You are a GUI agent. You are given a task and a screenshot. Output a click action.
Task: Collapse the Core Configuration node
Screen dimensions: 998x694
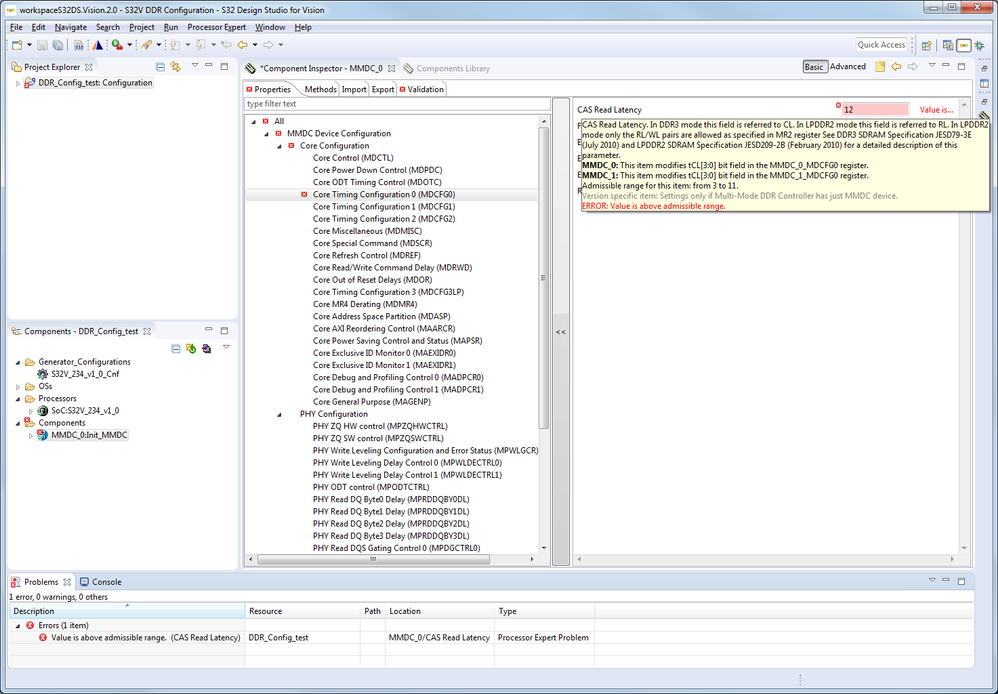click(x=279, y=146)
